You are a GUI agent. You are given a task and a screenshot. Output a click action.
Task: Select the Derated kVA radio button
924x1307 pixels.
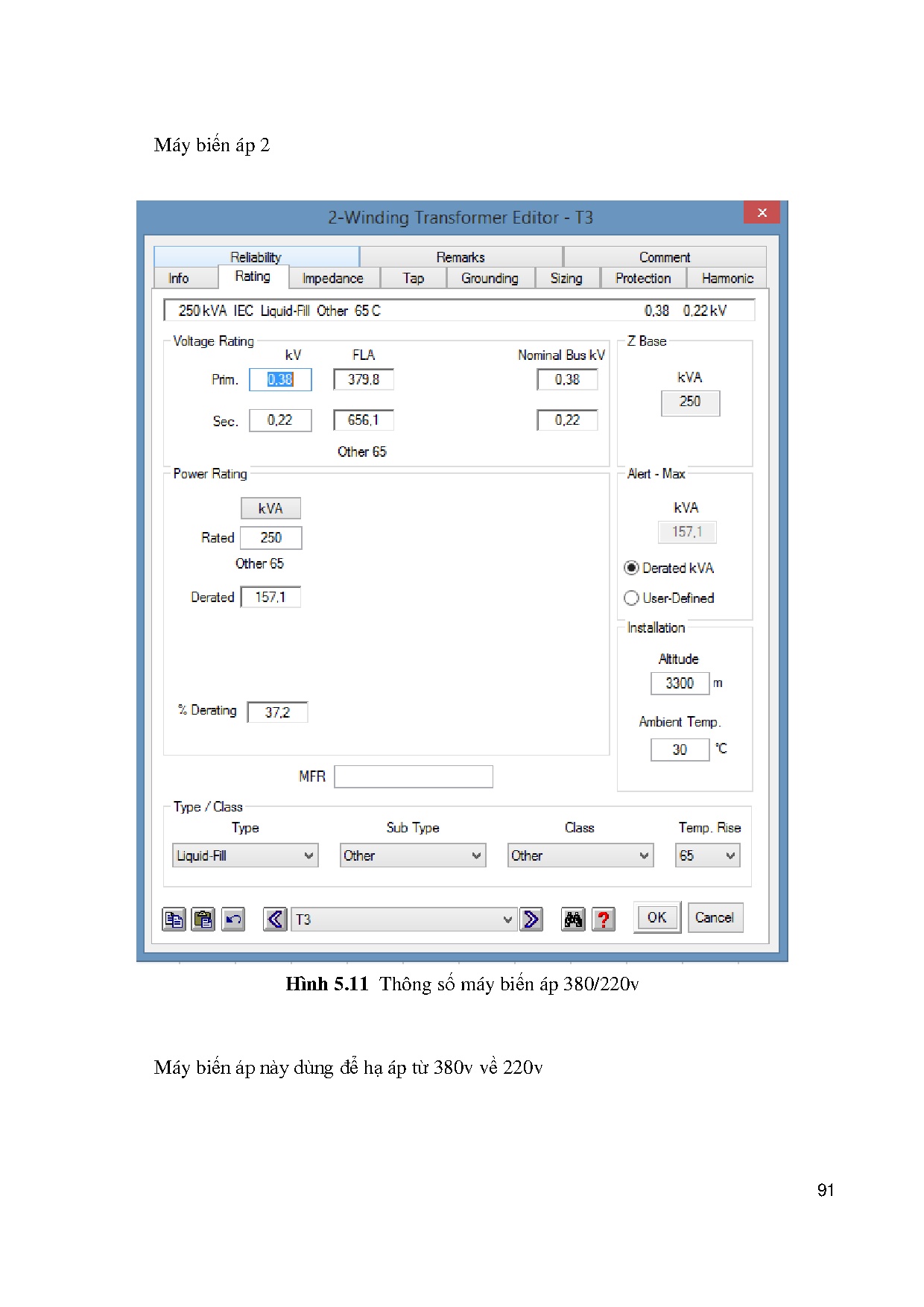(x=632, y=568)
